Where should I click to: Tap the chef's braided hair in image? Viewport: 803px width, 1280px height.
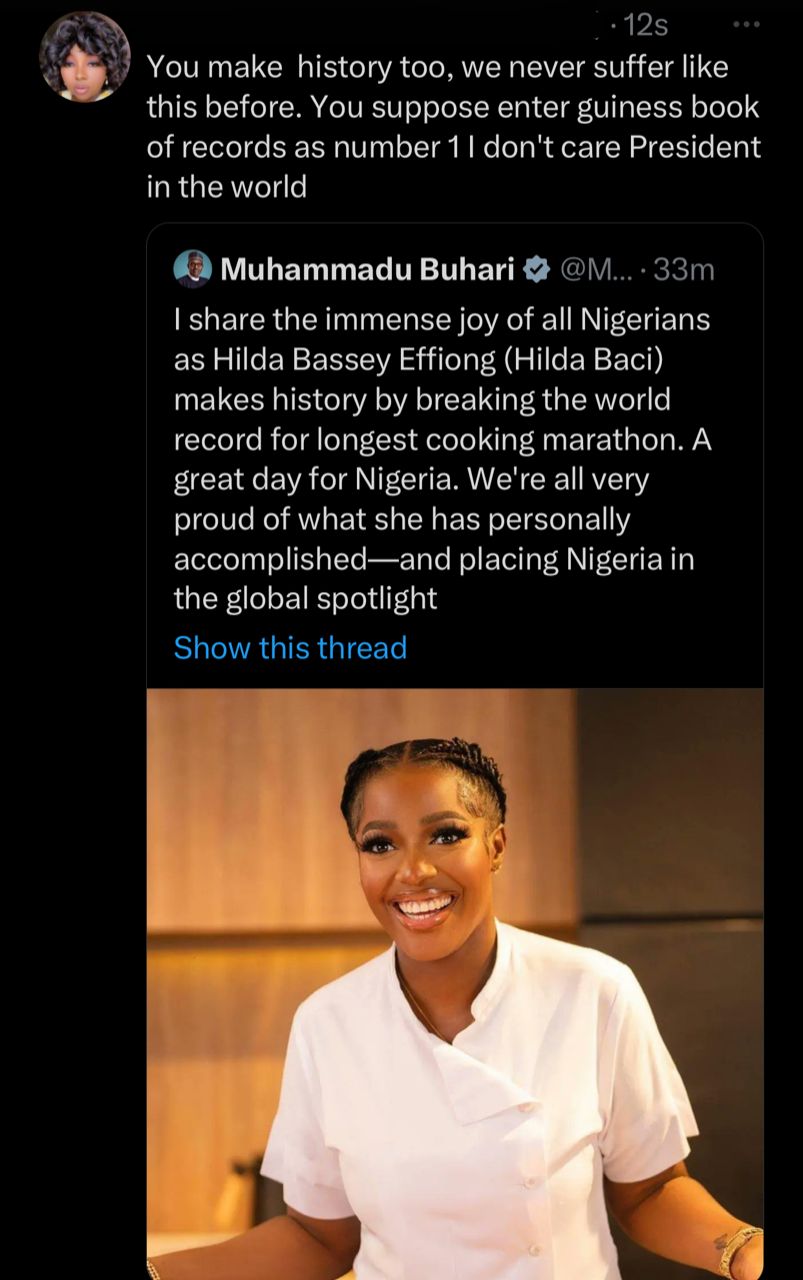point(425,775)
